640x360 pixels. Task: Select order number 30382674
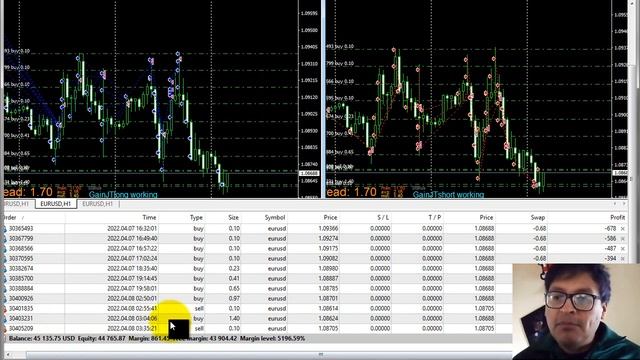tap(21, 269)
